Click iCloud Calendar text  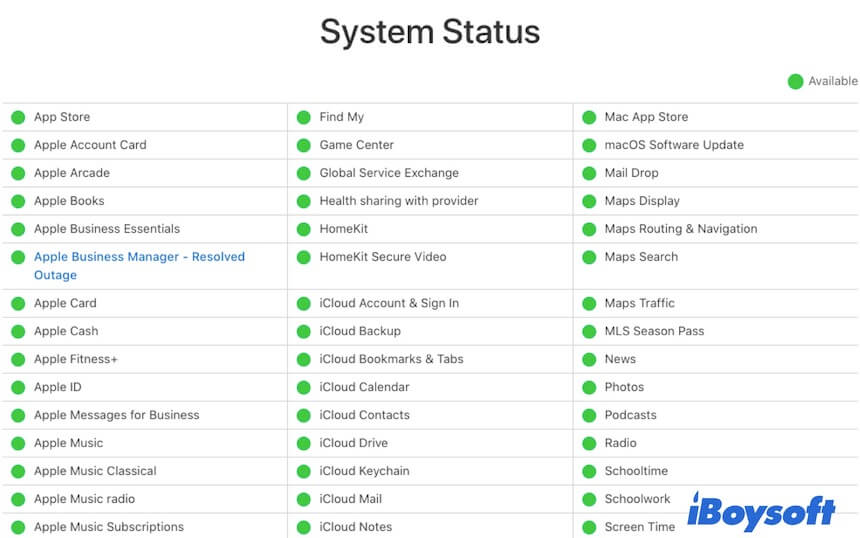(364, 387)
